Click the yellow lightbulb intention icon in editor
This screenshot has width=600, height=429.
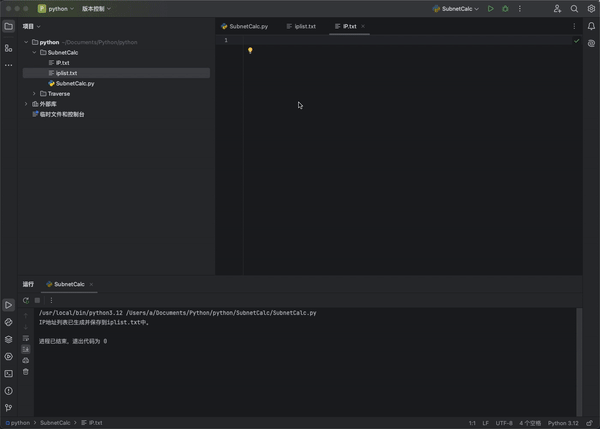click(250, 51)
